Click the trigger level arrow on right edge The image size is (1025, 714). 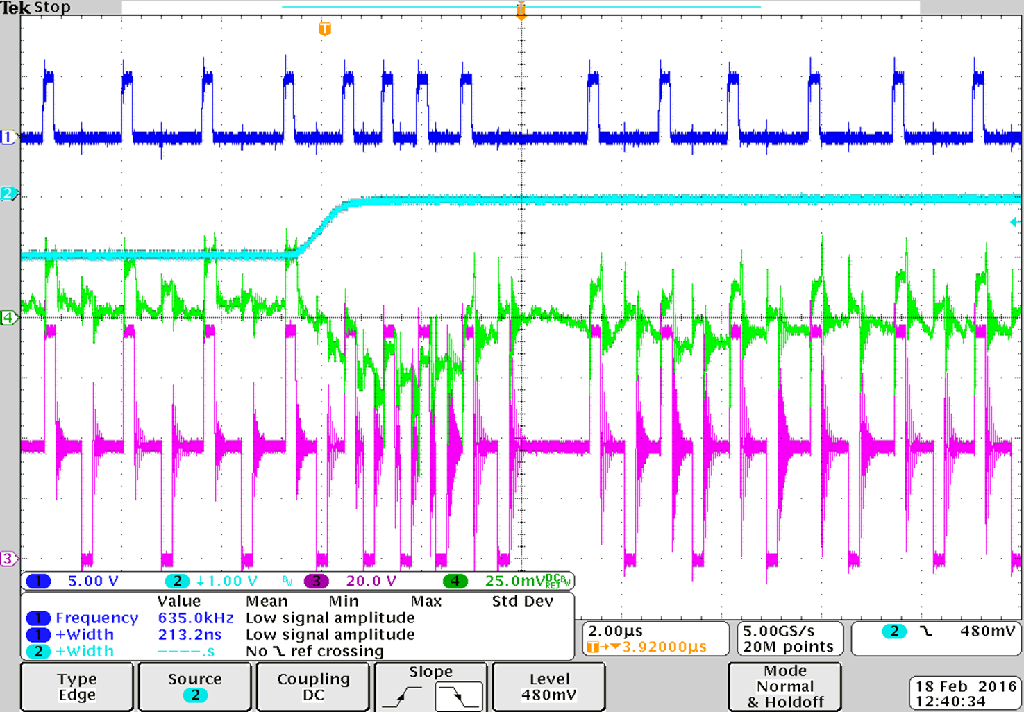click(x=1014, y=222)
